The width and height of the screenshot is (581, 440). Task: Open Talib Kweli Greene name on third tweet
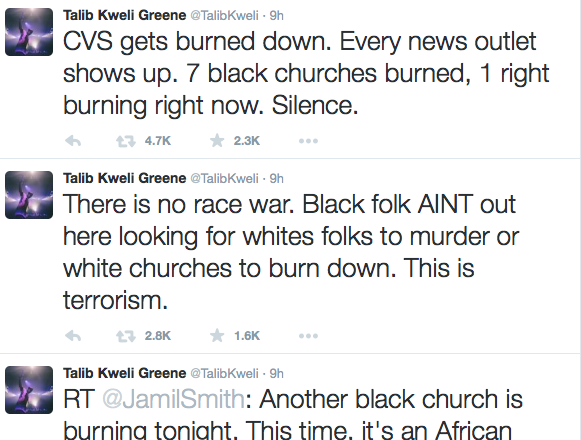pyautogui.click(x=124, y=373)
